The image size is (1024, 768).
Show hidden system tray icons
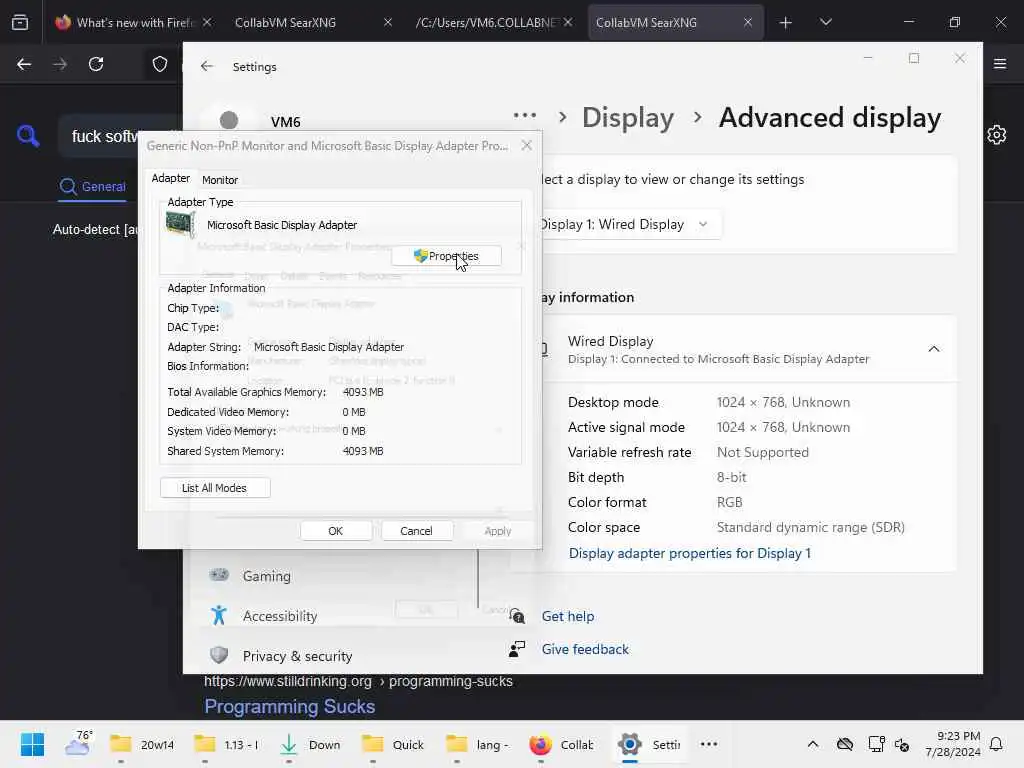click(x=812, y=744)
